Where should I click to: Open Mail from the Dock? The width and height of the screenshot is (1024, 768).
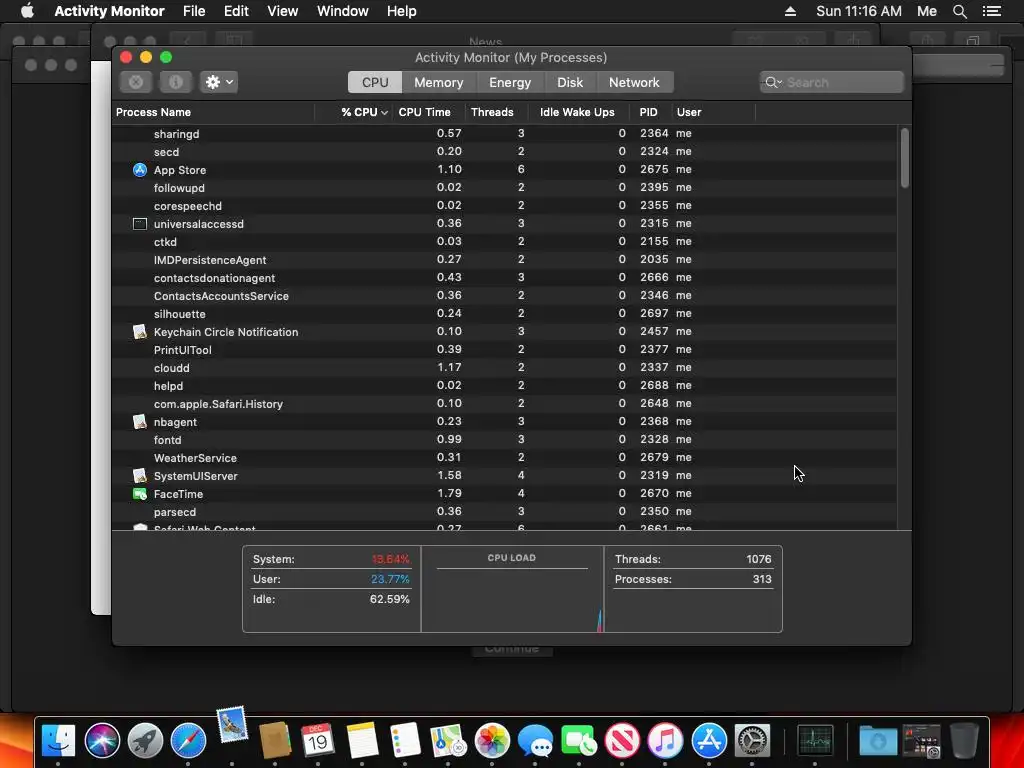tap(232, 725)
